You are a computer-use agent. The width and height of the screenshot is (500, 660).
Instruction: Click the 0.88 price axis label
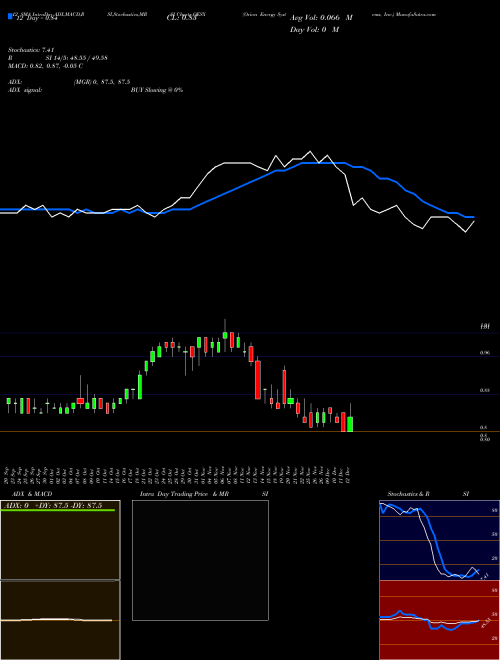484,391
